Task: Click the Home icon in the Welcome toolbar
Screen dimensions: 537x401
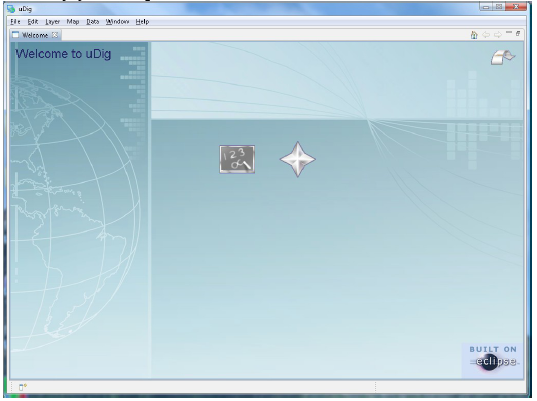Action: pyautogui.click(x=474, y=35)
